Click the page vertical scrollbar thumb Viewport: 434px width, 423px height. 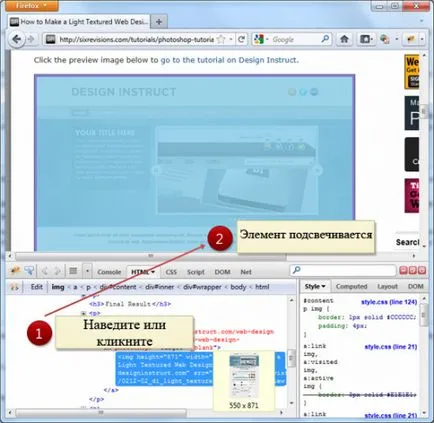pyautogui.click(x=424, y=111)
